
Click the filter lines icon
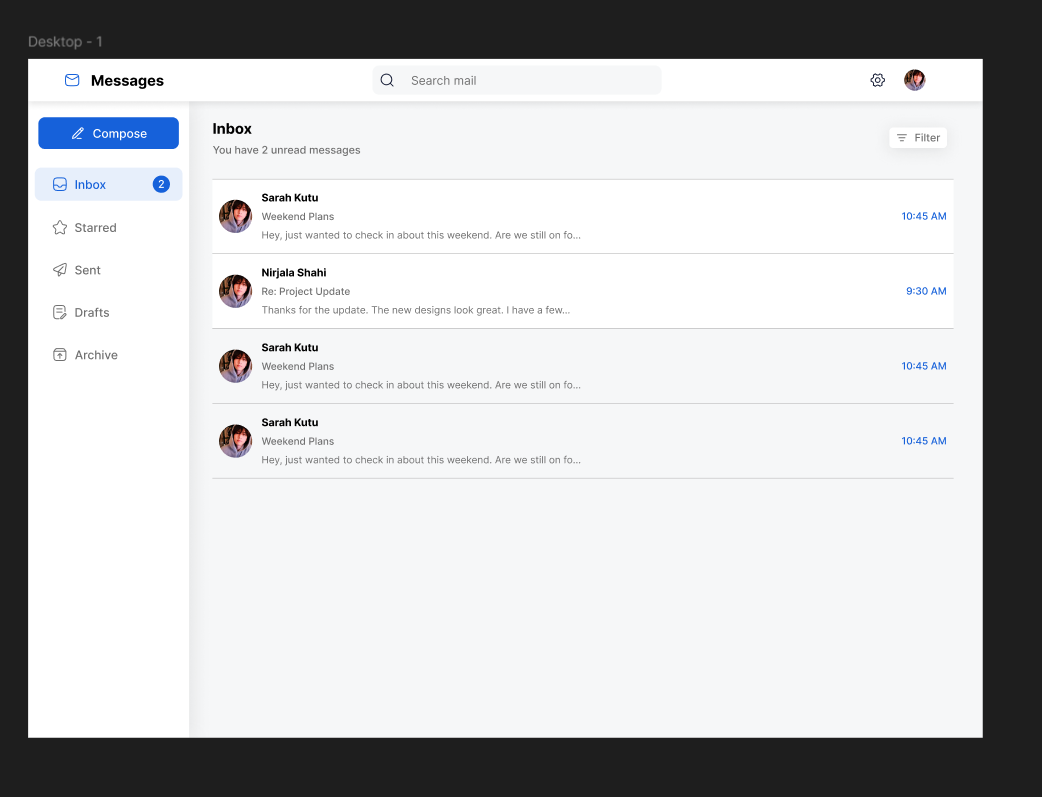(902, 138)
